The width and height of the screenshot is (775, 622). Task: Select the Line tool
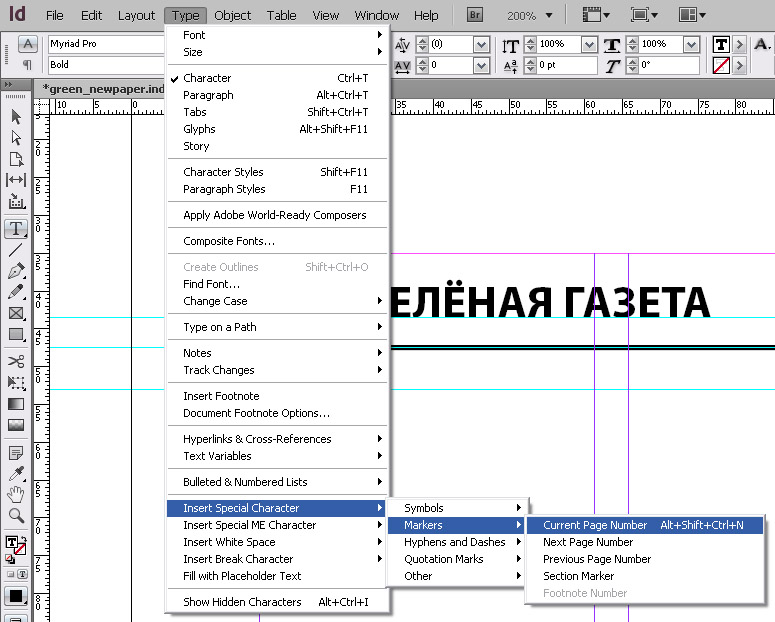pos(16,250)
